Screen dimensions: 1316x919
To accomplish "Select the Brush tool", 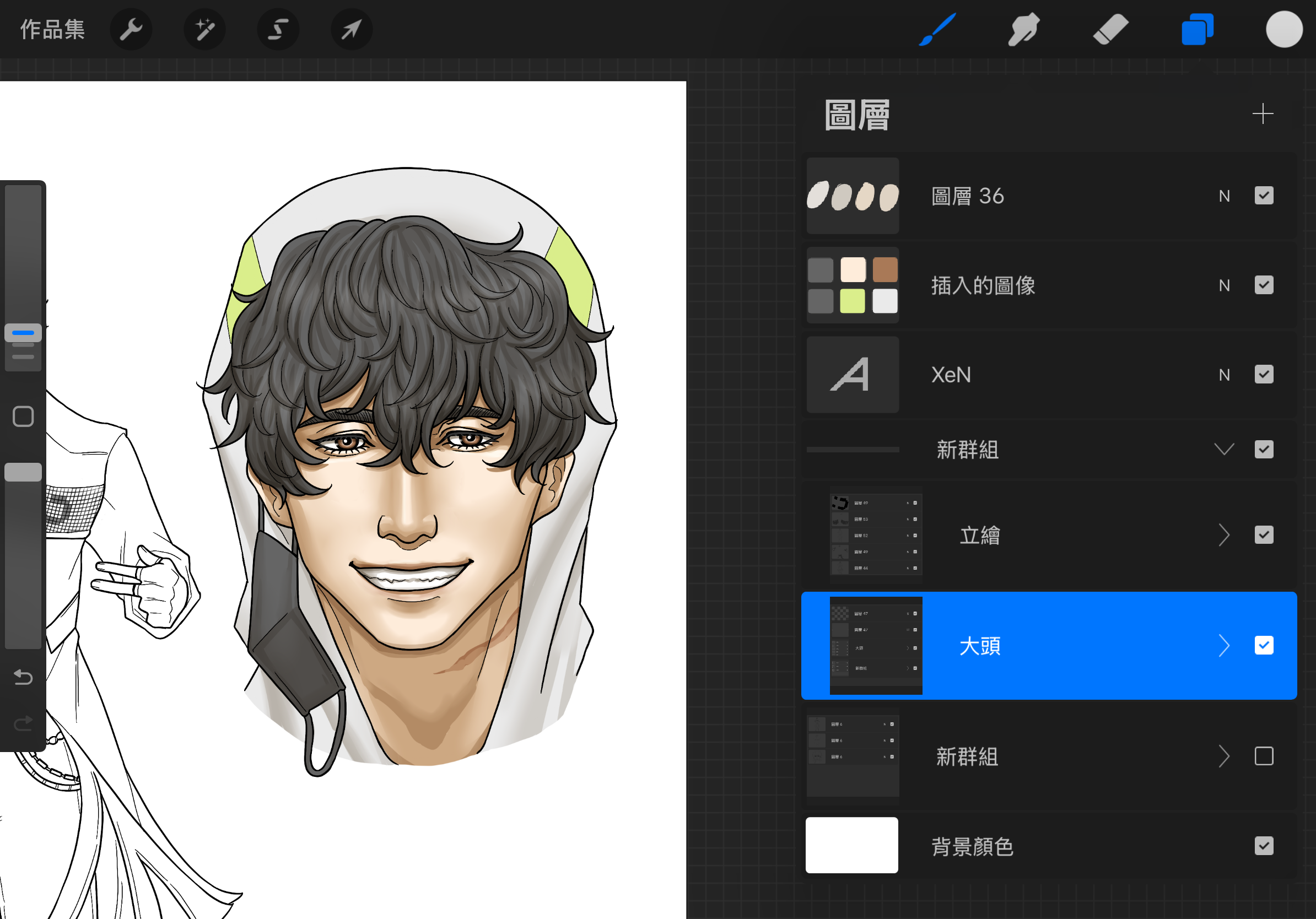I will [x=938, y=29].
